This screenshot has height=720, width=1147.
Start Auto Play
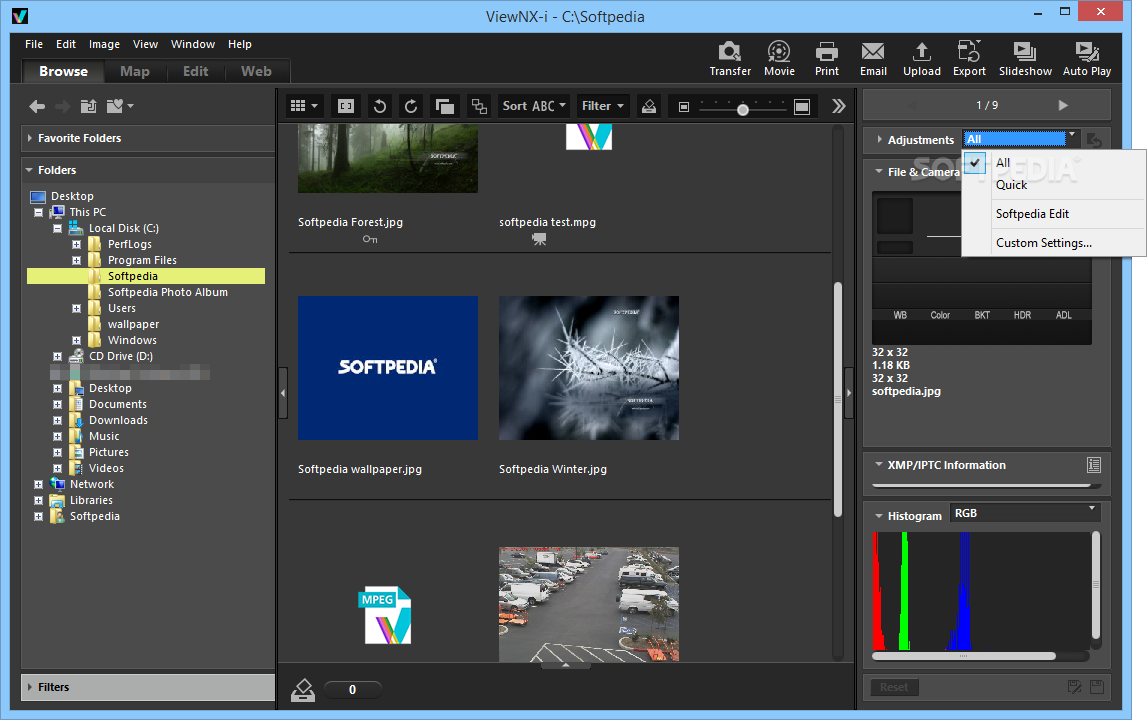[1086, 59]
